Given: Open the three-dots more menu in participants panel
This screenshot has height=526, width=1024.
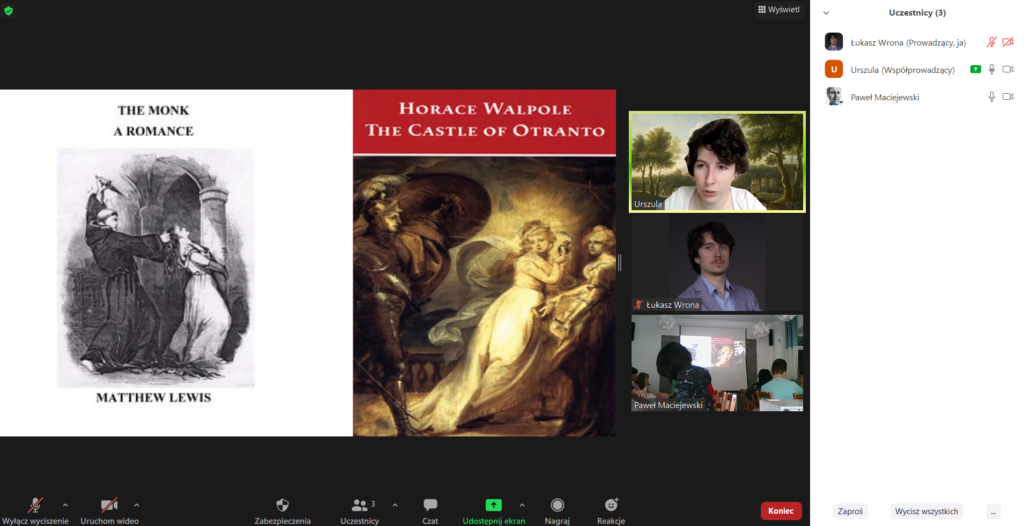Looking at the screenshot, I should pos(992,511).
